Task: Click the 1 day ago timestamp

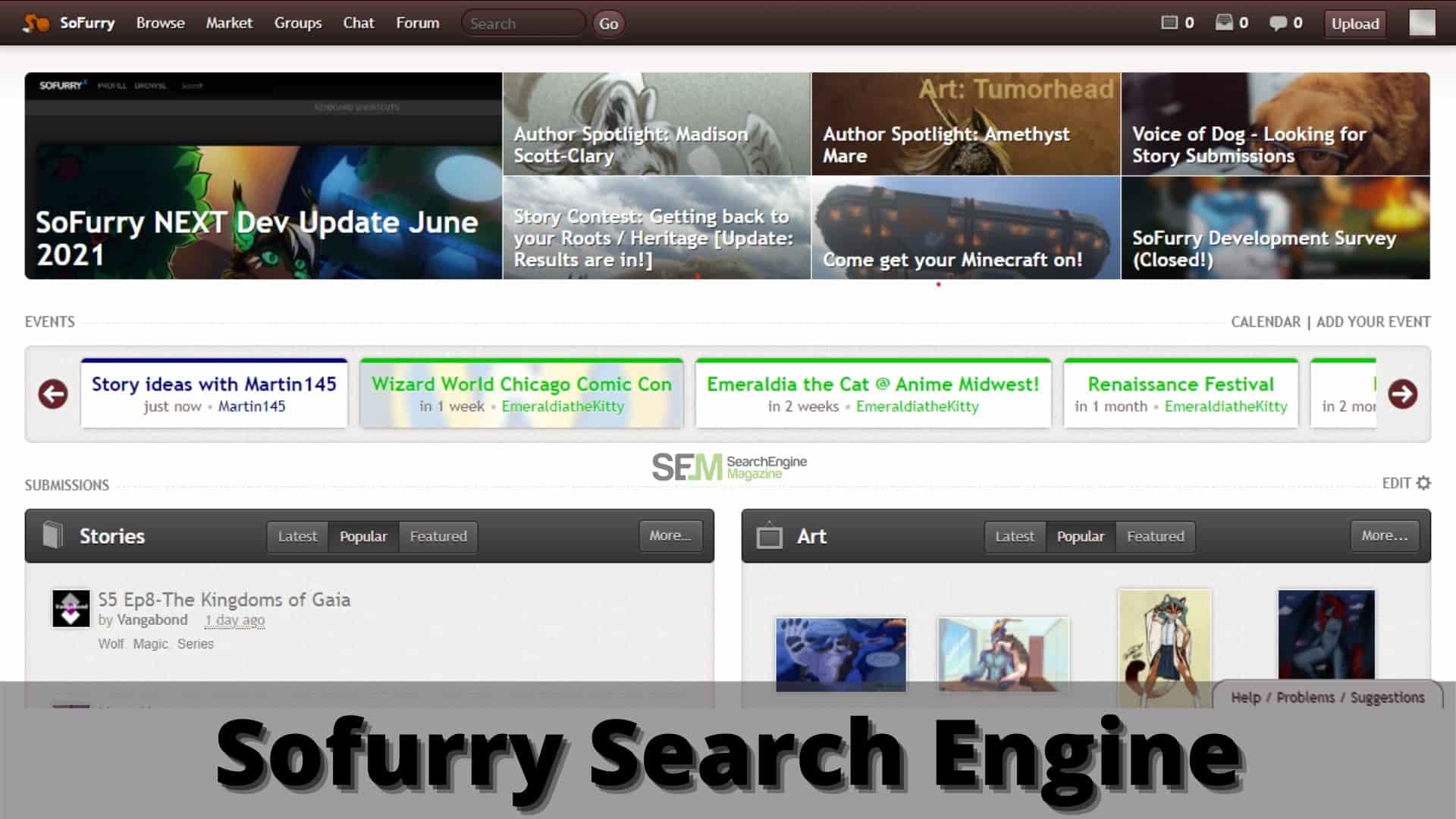Action: tap(235, 620)
